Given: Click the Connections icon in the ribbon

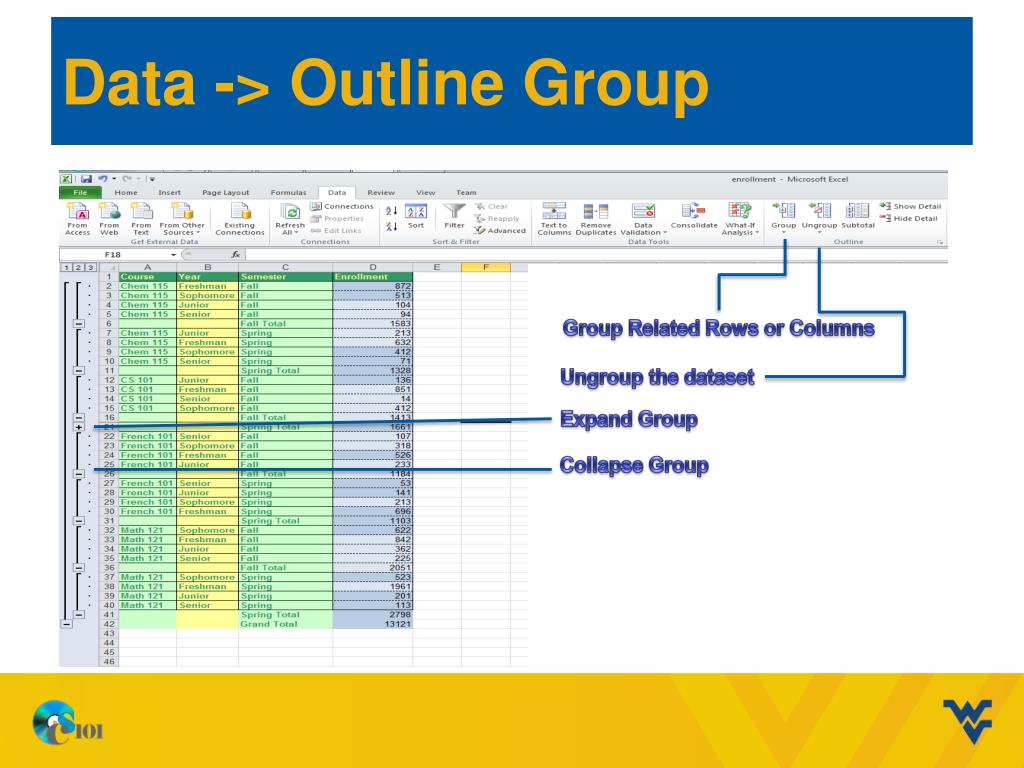Looking at the screenshot, I should [342, 206].
